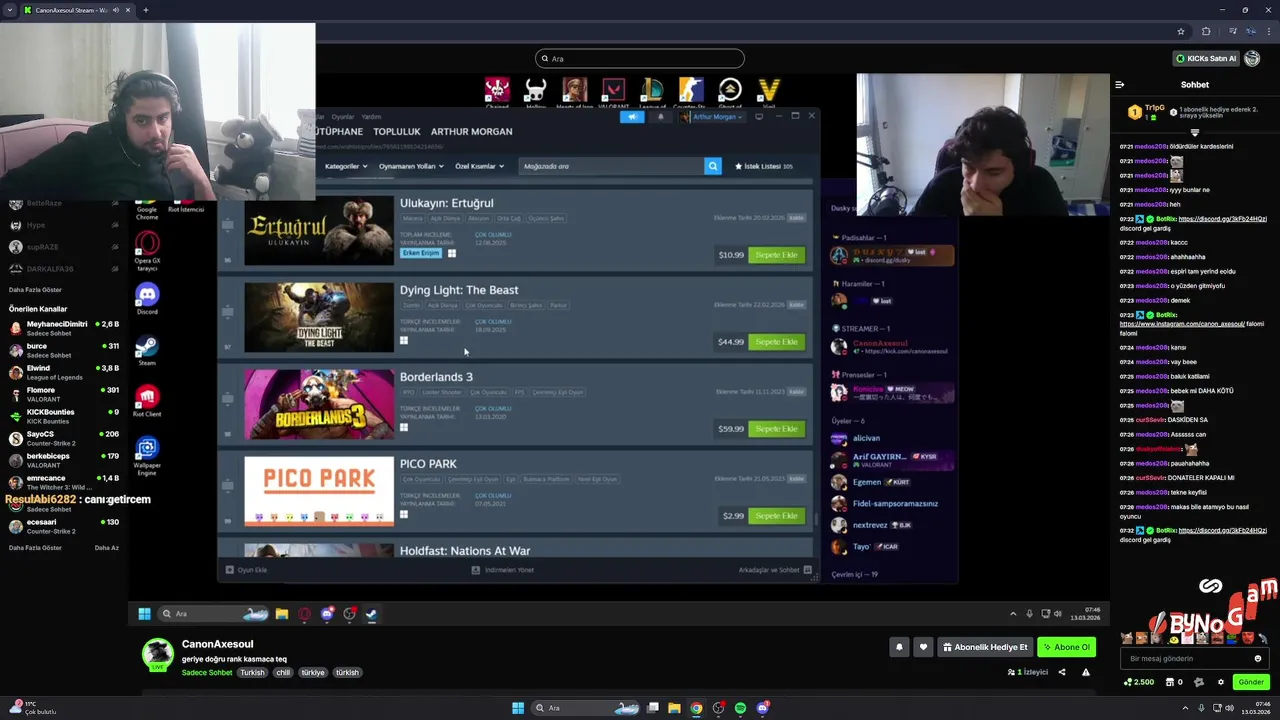Screen dimensions: 1280x720
Task: Switch to Steam ARTHUR MORGAN tab
Action: 471,131
